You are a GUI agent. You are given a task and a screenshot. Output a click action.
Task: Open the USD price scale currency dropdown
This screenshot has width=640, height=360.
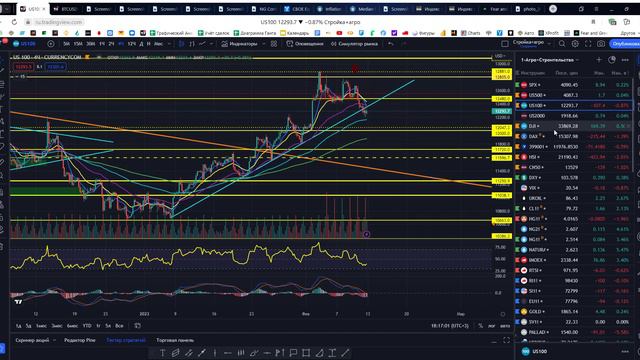pyautogui.click(x=500, y=56)
